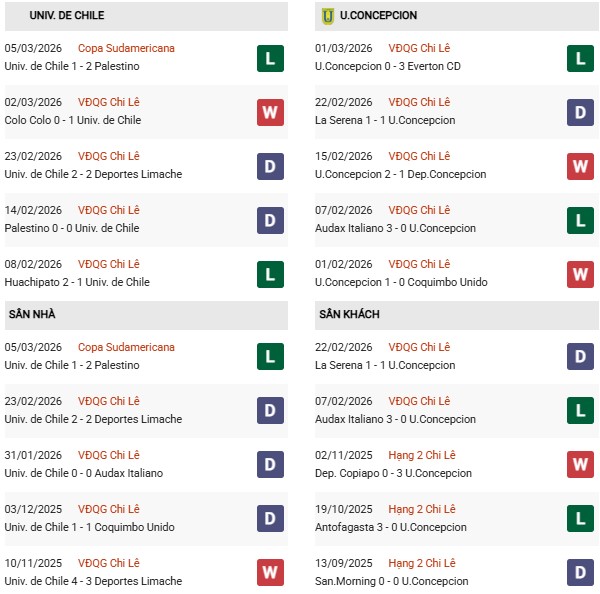Select the SÂN NHÀ section header

[x=33, y=314]
